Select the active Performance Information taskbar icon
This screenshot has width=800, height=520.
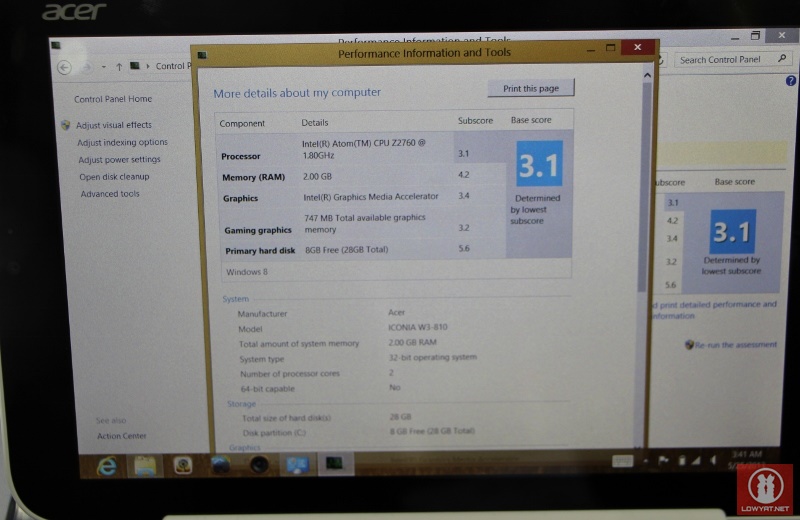tap(335, 463)
